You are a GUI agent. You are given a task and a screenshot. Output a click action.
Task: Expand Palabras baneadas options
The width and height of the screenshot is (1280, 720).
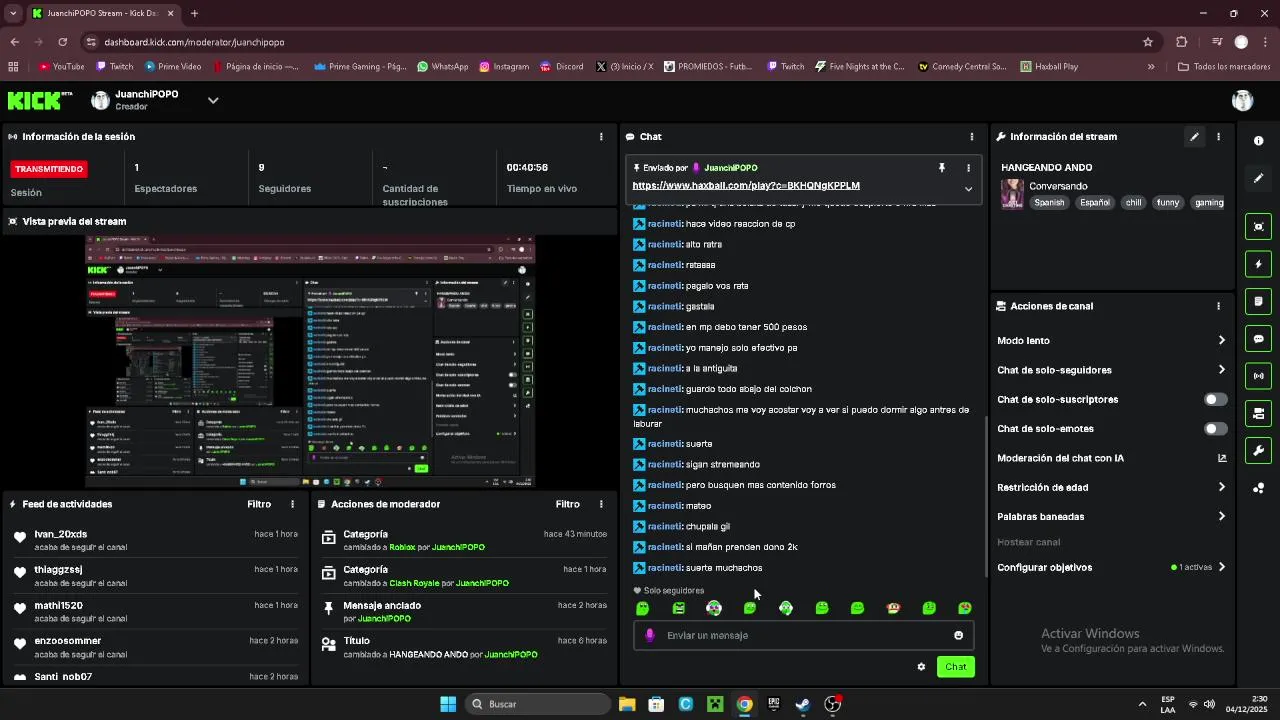(x=1221, y=517)
